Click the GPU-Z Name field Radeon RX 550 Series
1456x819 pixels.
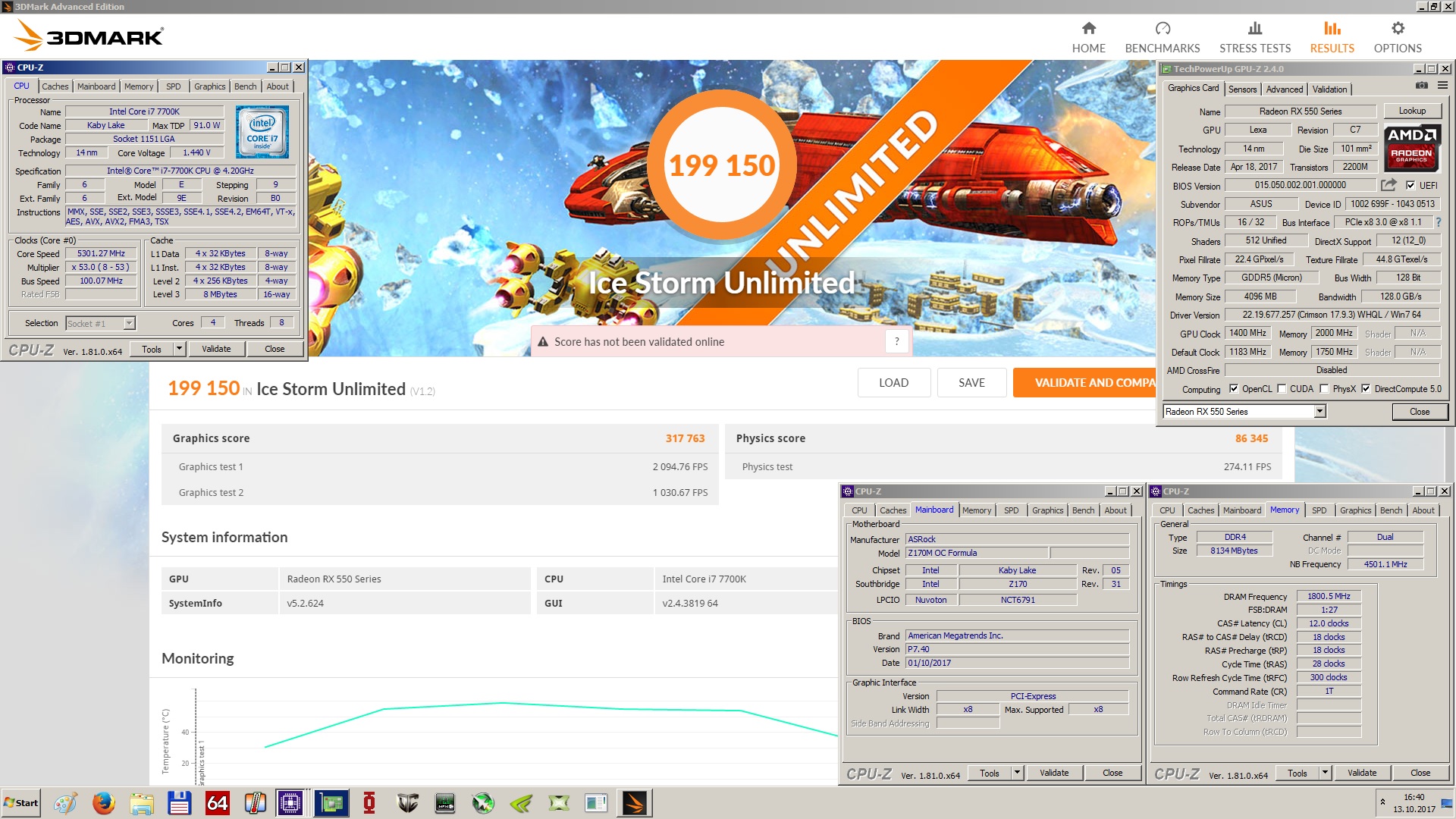tap(1300, 111)
